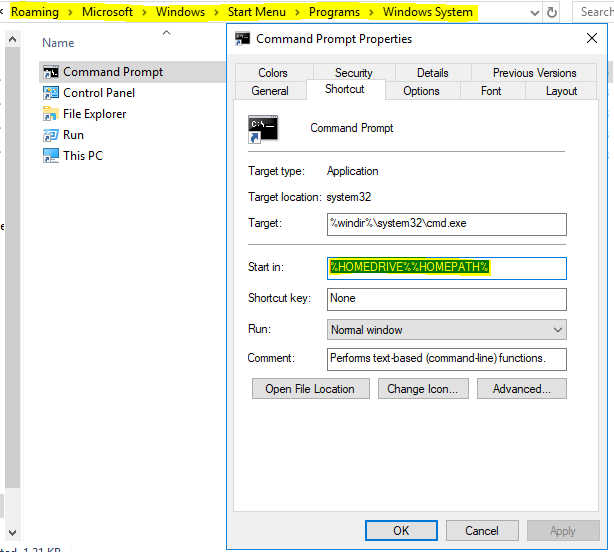Click the navigation pane vertical scrollbar thumb
Image resolution: width=614 pixels, height=552 pixels.
point(13,267)
